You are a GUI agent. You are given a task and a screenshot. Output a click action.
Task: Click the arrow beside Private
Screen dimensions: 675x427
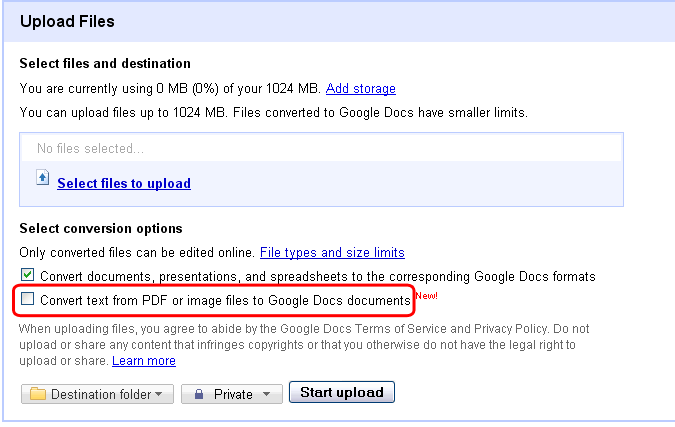[x=266, y=394]
